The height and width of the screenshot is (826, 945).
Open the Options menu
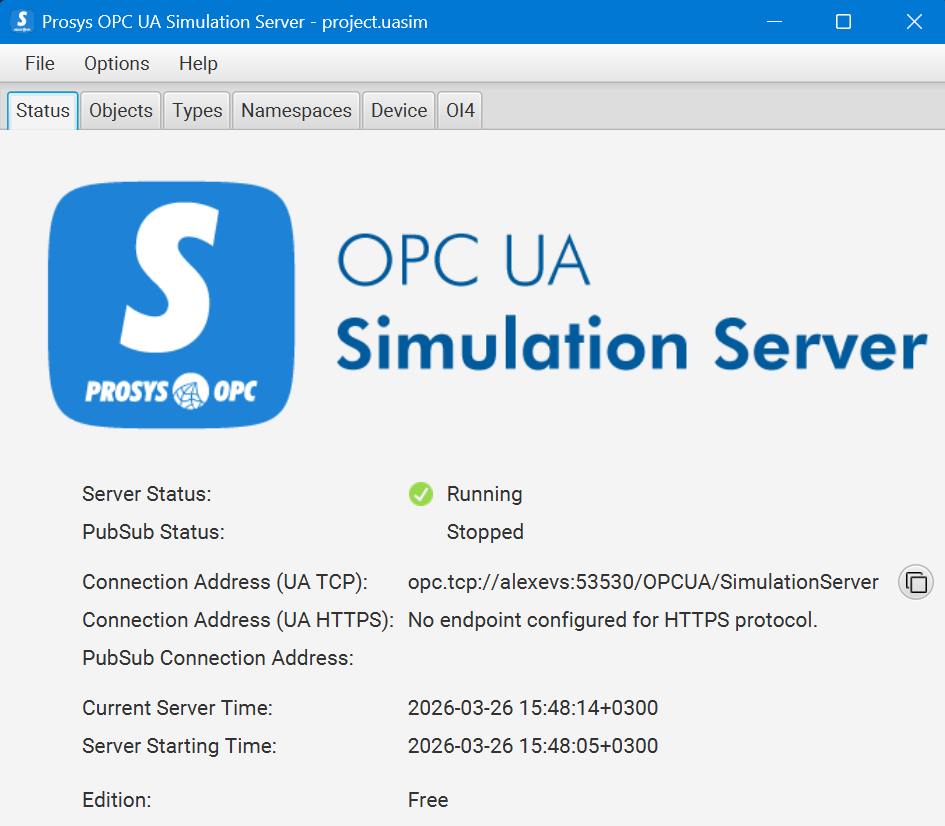click(117, 64)
